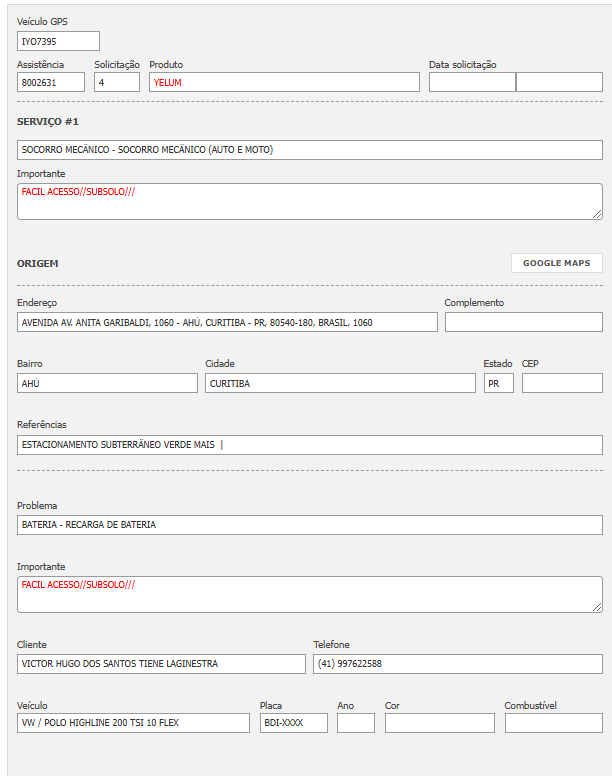Focus the Referências text field
The image size is (612, 776).
(x=310, y=445)
